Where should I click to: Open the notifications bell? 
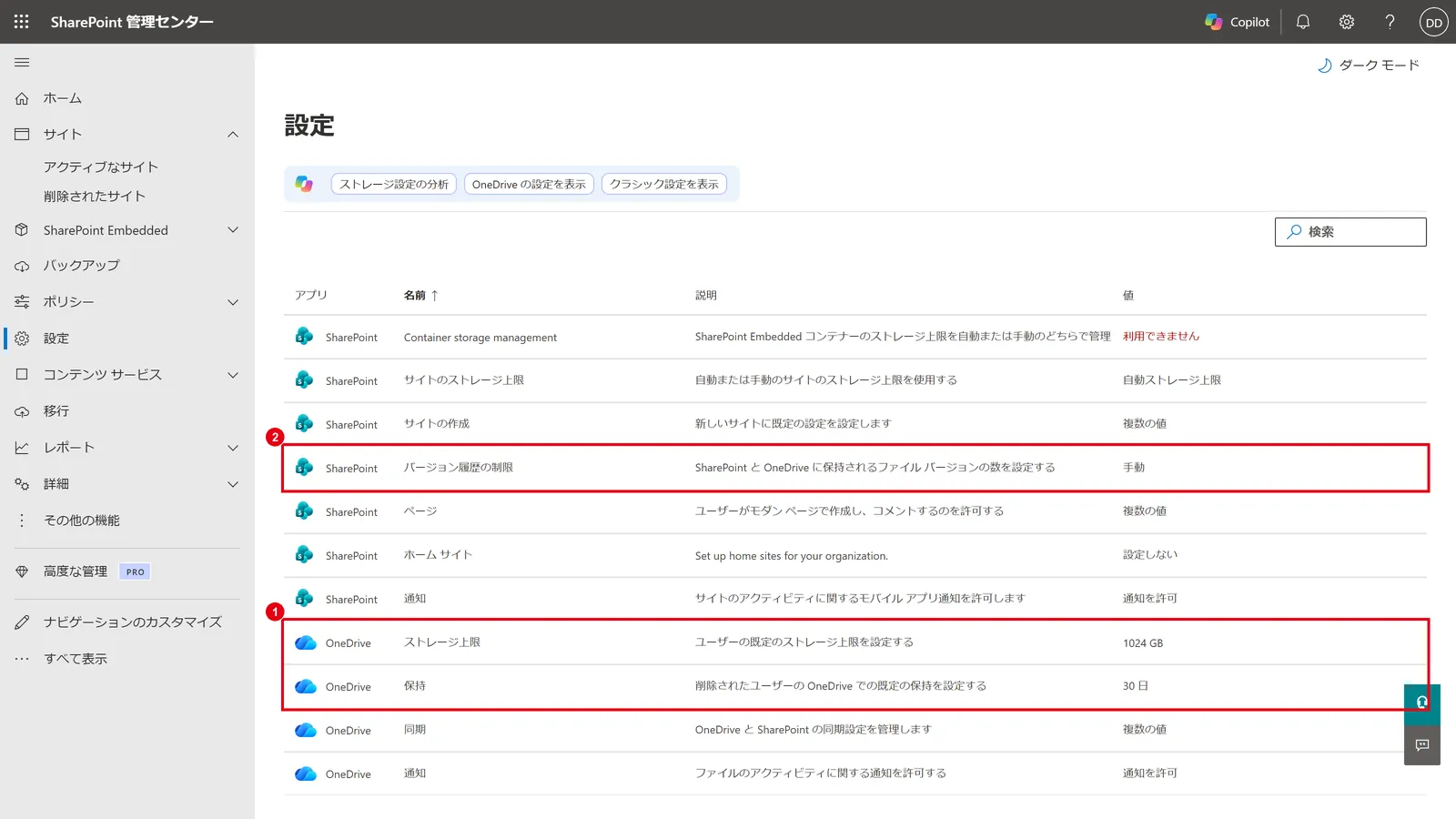pos(1303,22)
